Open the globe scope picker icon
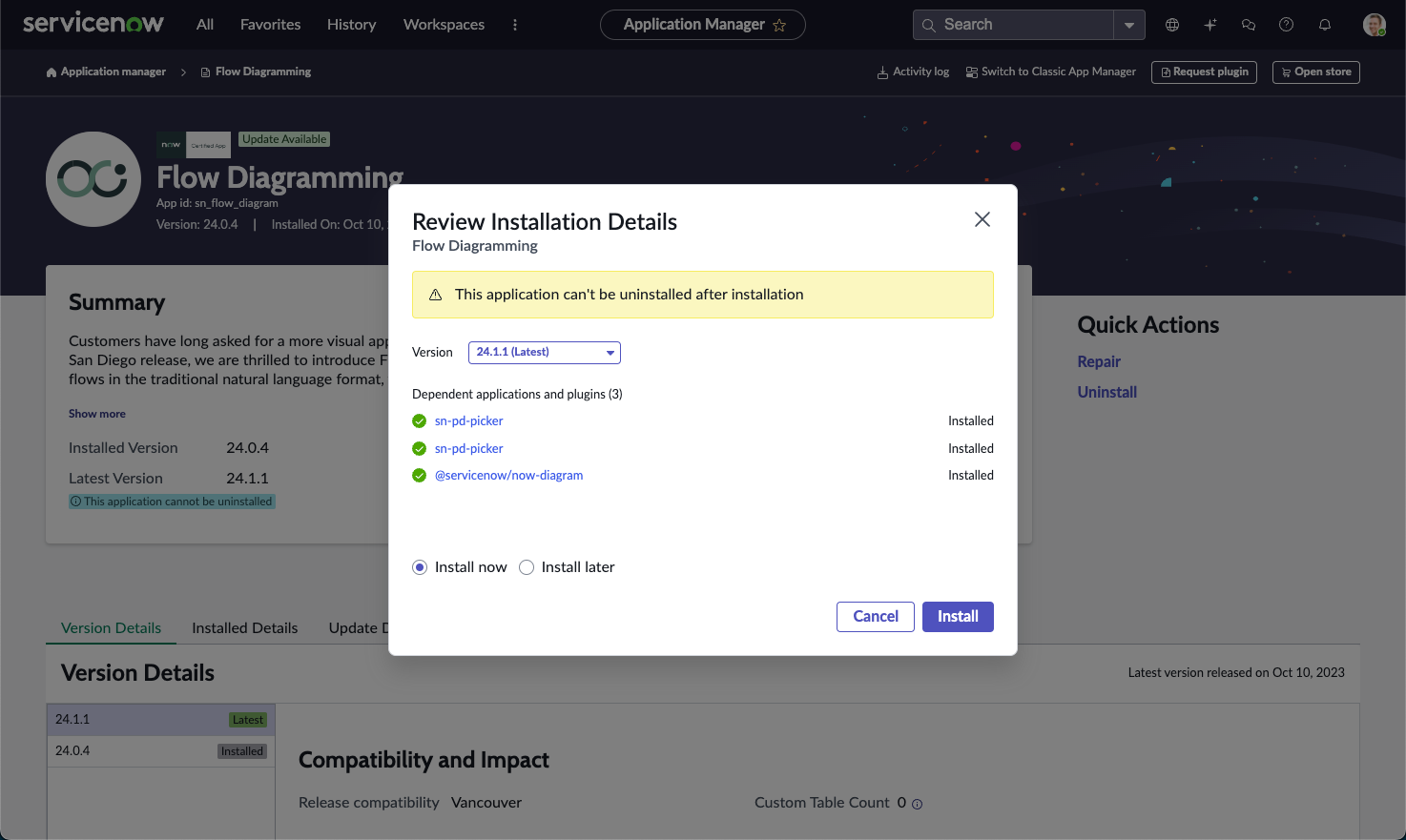The width and height of the screenshot is (1406, 840). (1172, 25)
